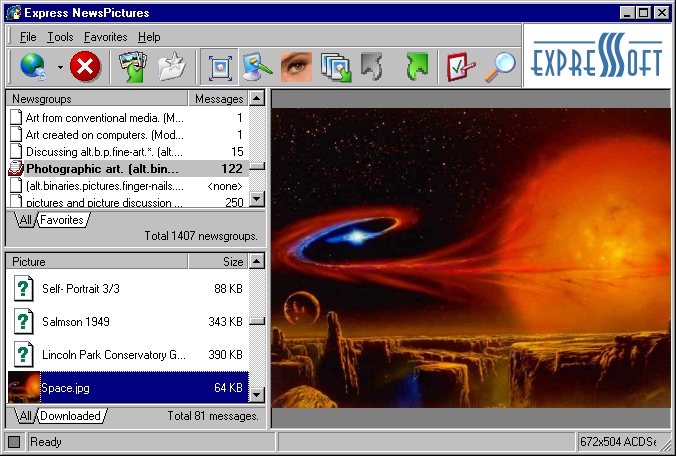Switch to the All pictures tab
The image size is (676, 456).
point(25,416)
